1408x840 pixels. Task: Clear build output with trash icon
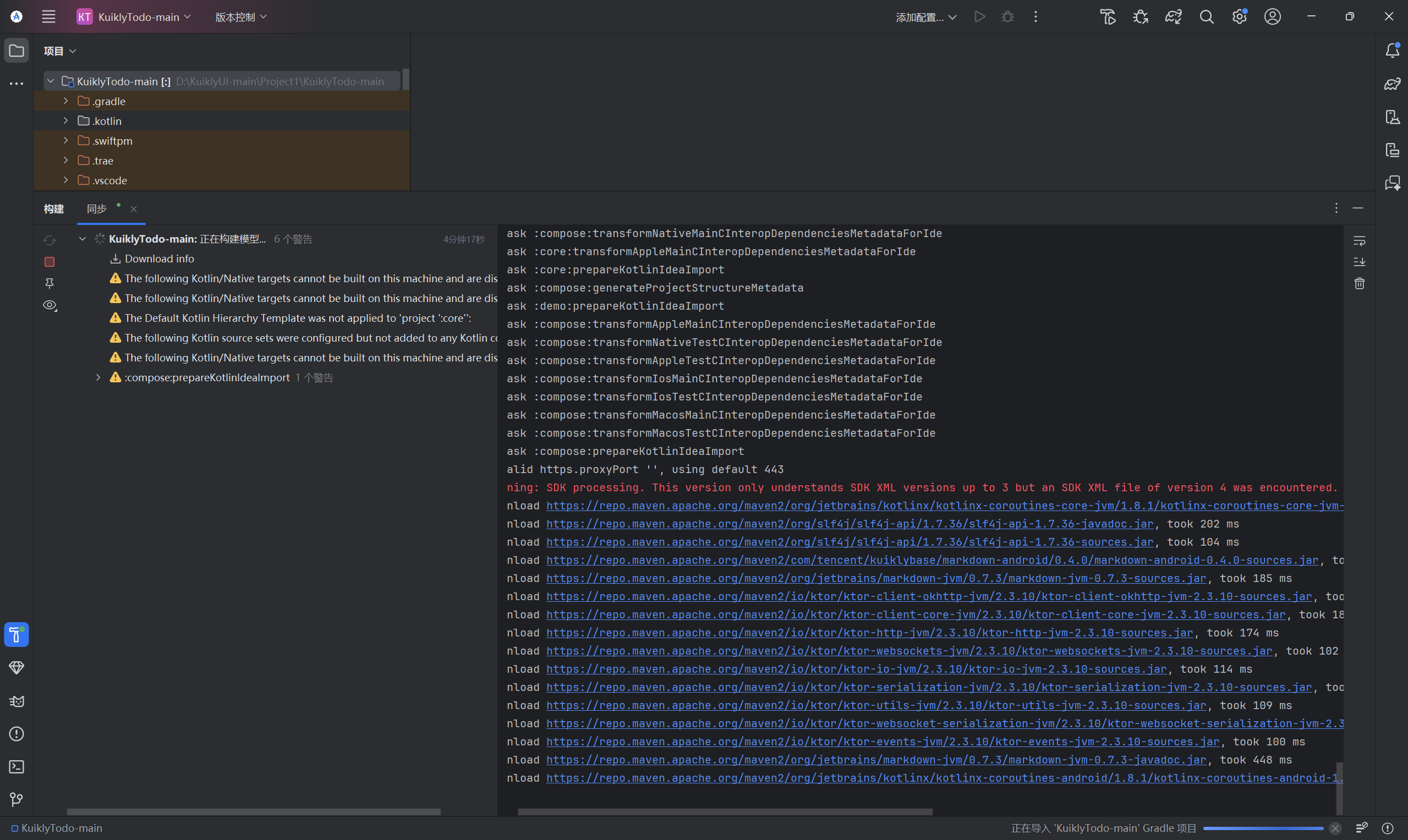click(1360, 283)
